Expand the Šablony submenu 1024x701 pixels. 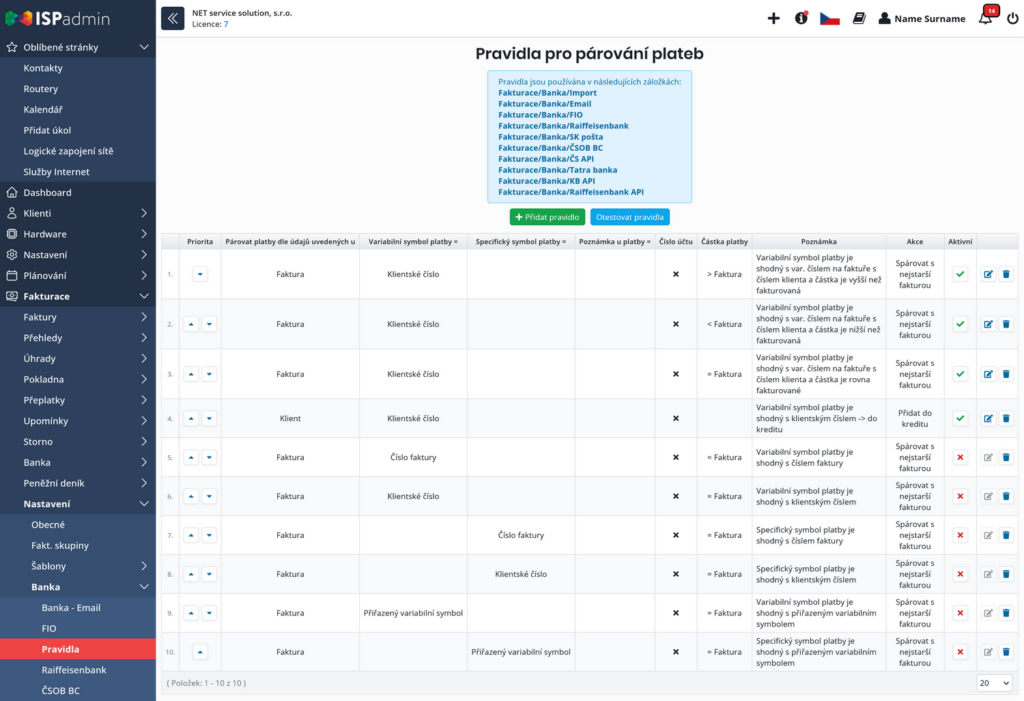click(78, 566)
